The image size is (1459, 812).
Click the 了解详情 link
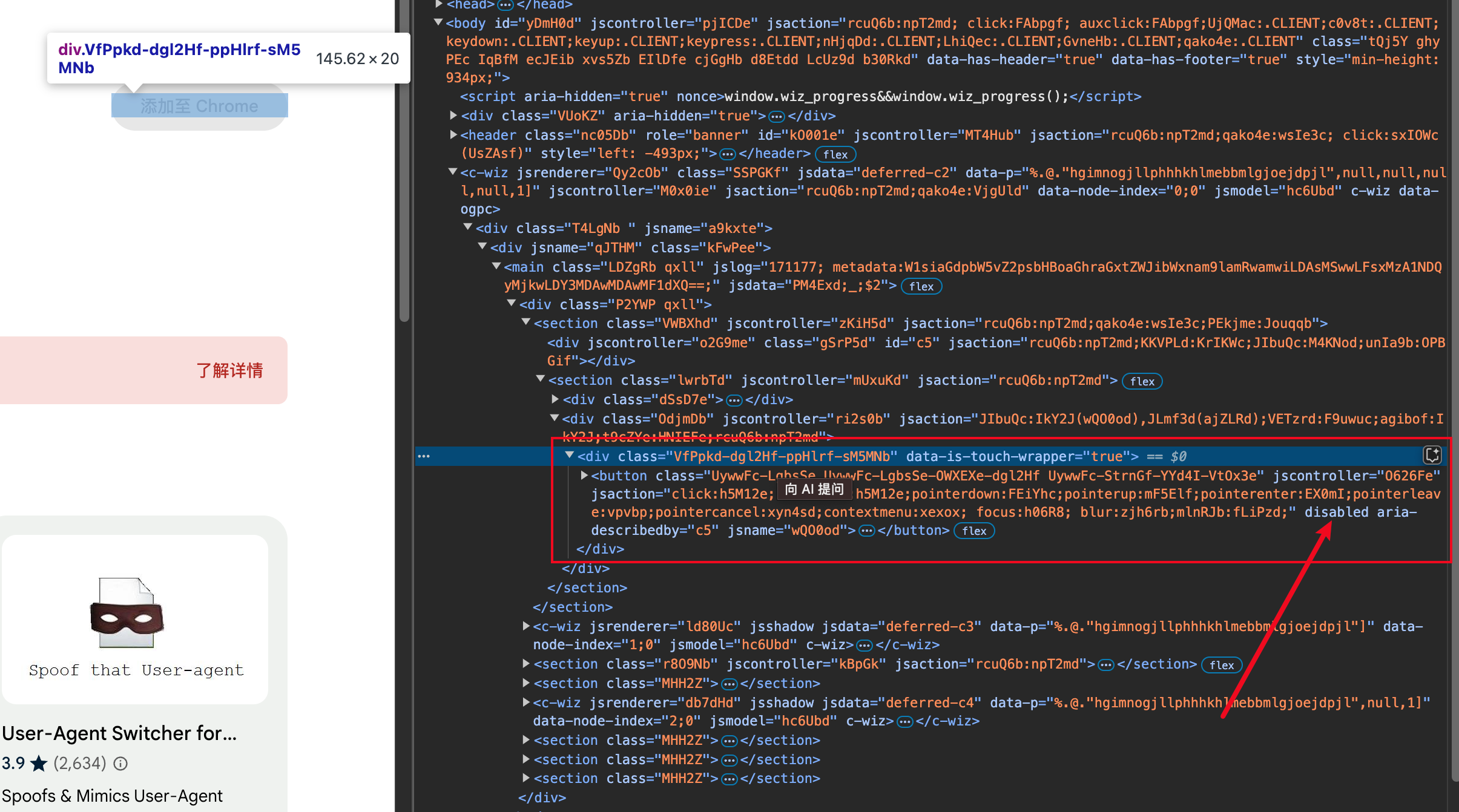[x=229, y=370]
